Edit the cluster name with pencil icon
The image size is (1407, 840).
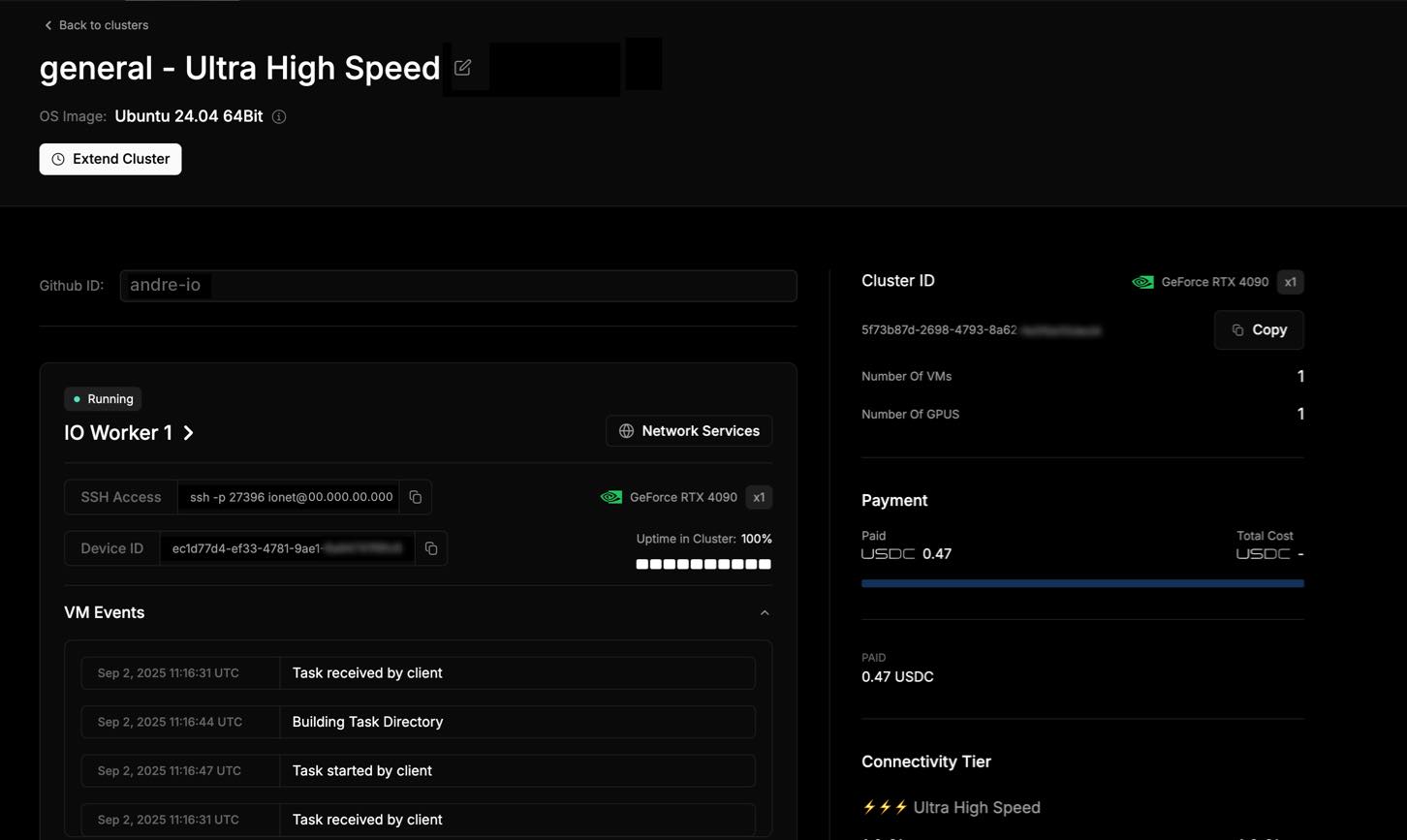(x=463, y=68)
